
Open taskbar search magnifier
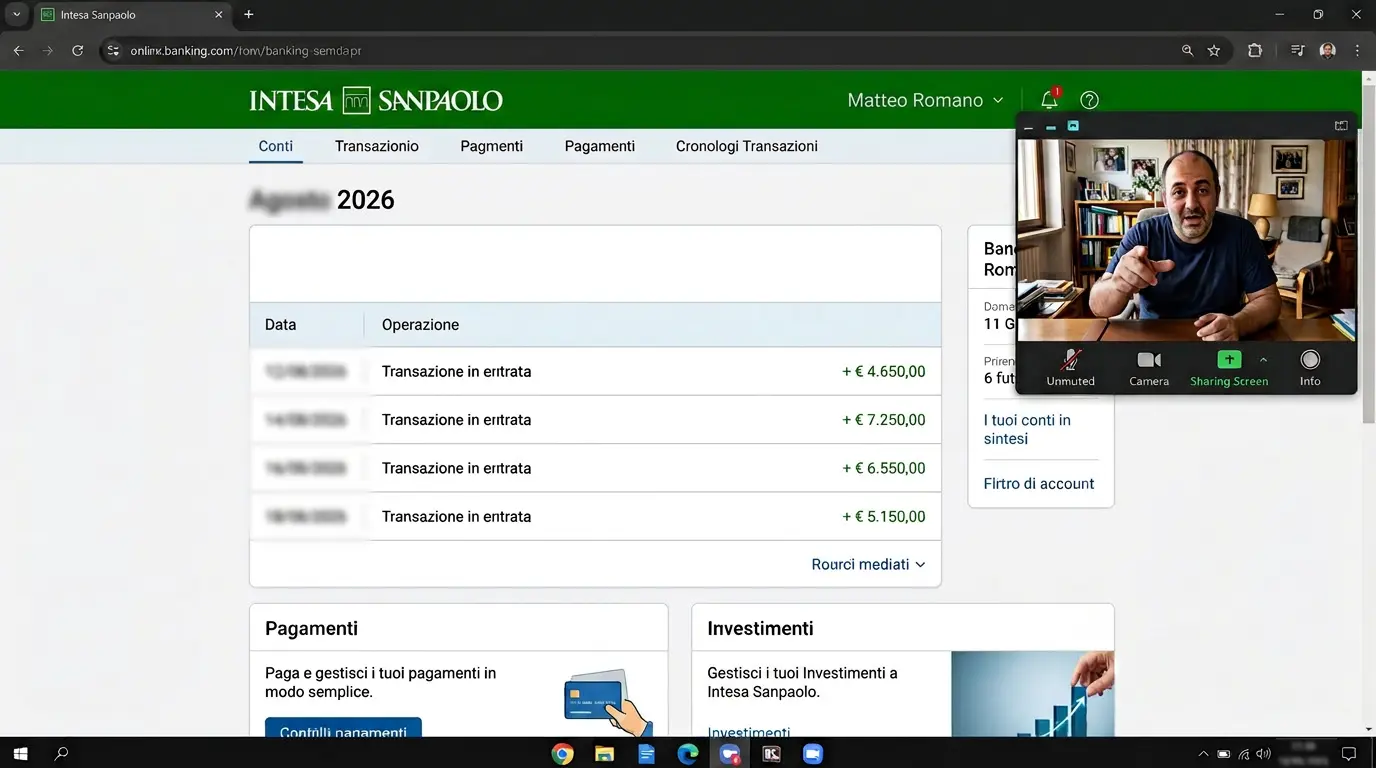point(61,753)
